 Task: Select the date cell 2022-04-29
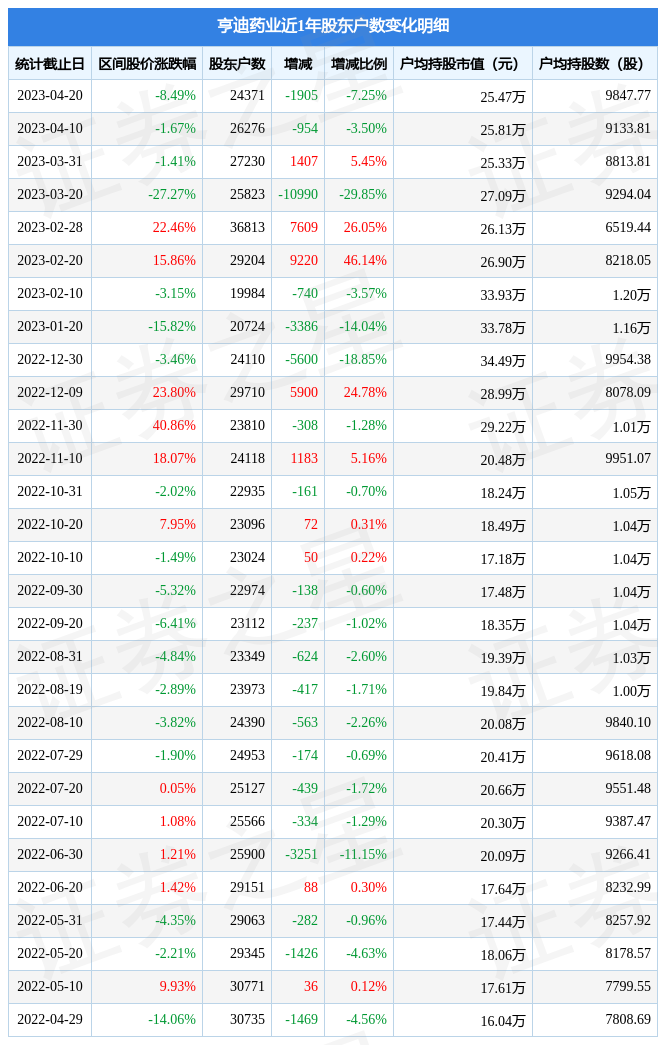50,1019
